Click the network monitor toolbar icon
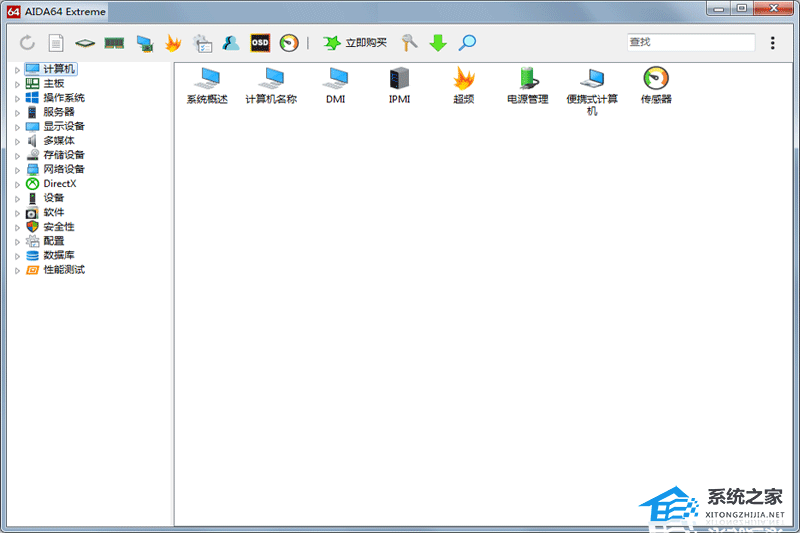The image size is (800, 533). coord(145,43)
